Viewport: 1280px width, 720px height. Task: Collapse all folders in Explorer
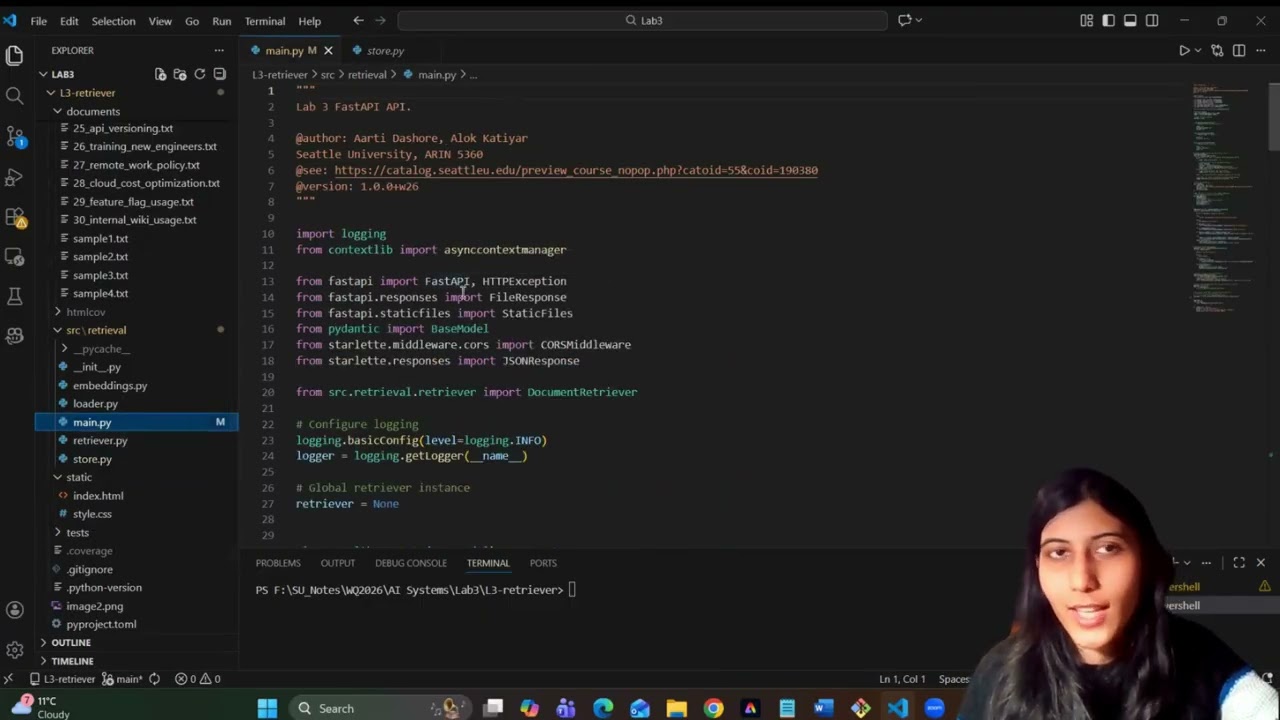coord(220,74)
